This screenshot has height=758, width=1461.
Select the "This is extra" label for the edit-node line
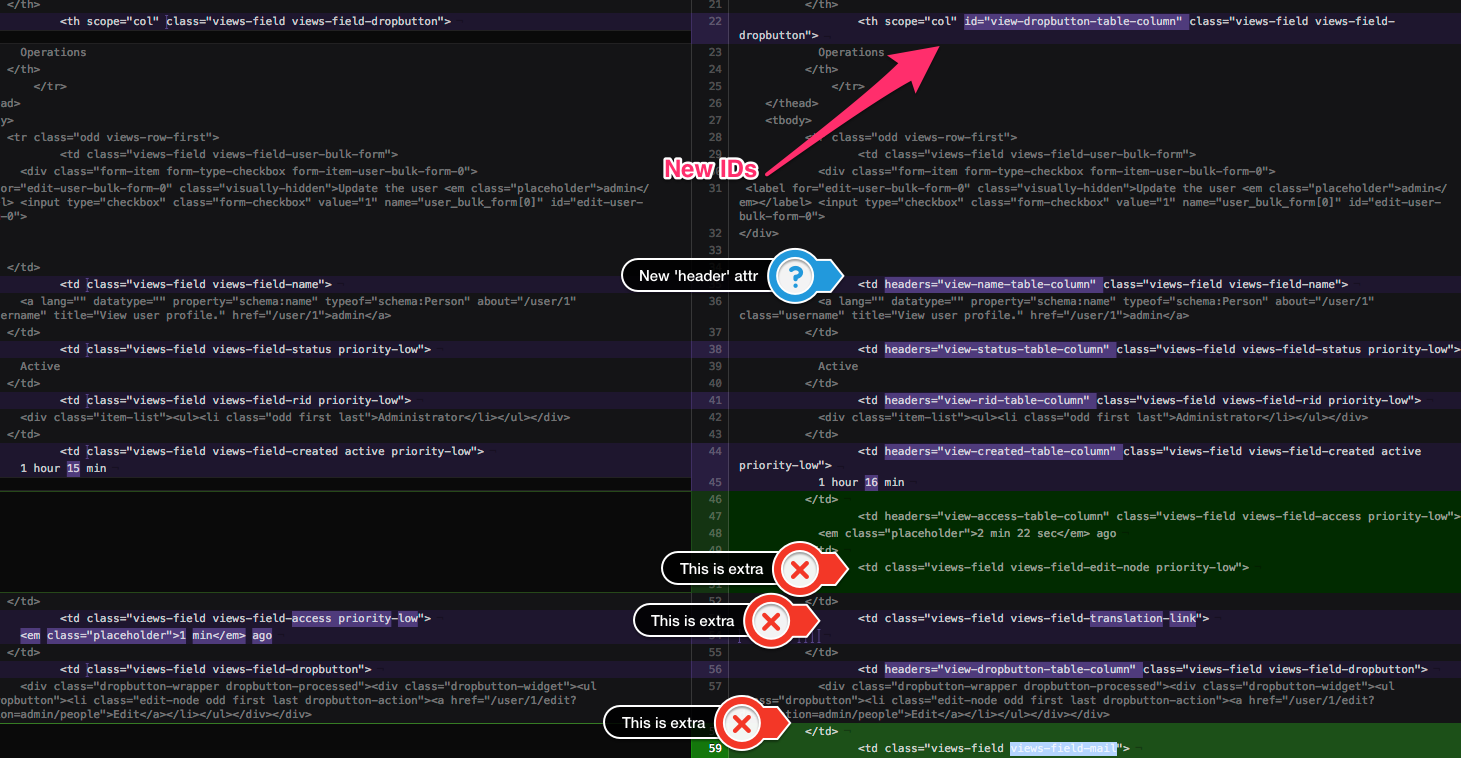coord(721,569)
